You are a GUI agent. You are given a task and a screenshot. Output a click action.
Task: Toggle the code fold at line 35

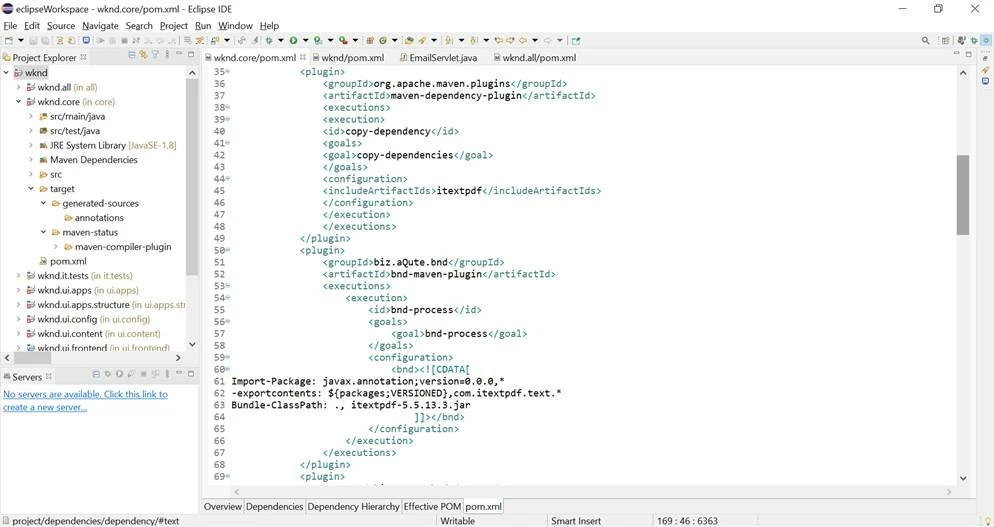click(228, 72)
